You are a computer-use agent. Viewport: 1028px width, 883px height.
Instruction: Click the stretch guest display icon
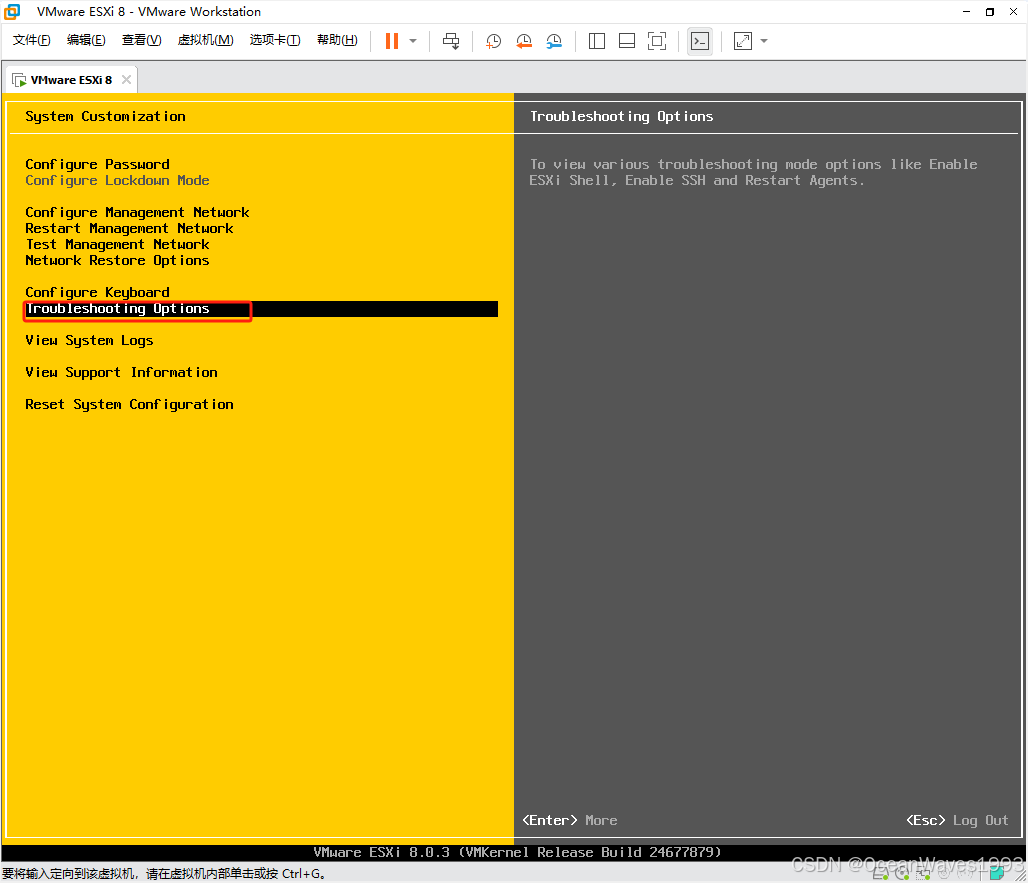click(743, 41)
